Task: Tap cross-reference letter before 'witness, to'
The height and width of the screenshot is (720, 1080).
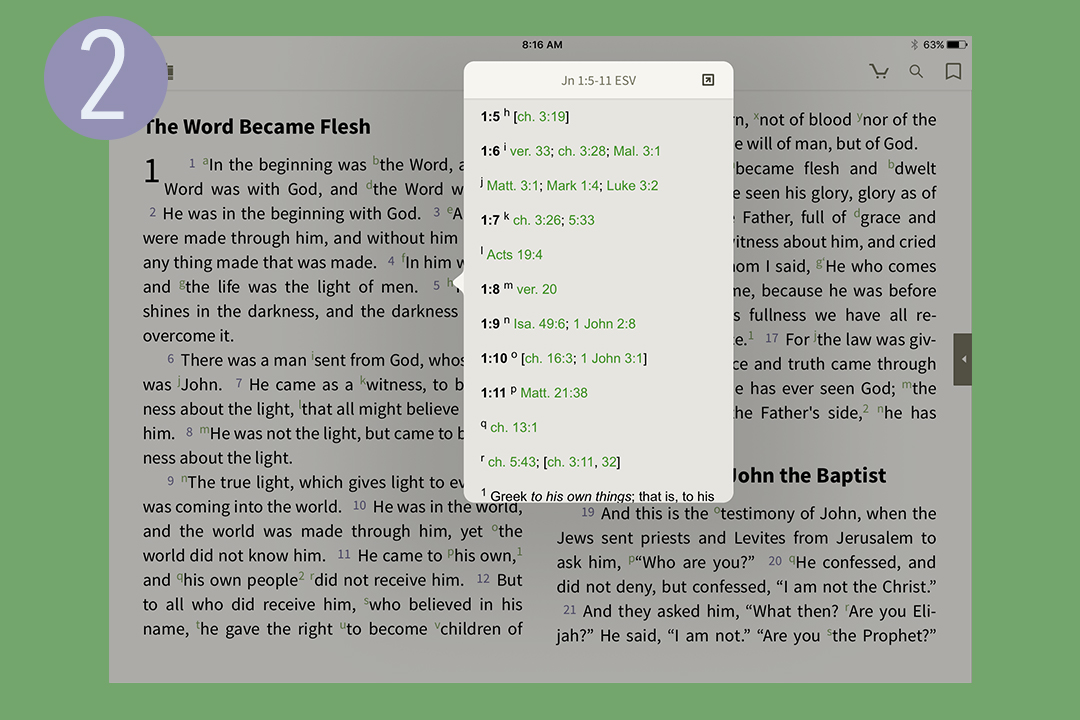Action: [x=362, y=380]
